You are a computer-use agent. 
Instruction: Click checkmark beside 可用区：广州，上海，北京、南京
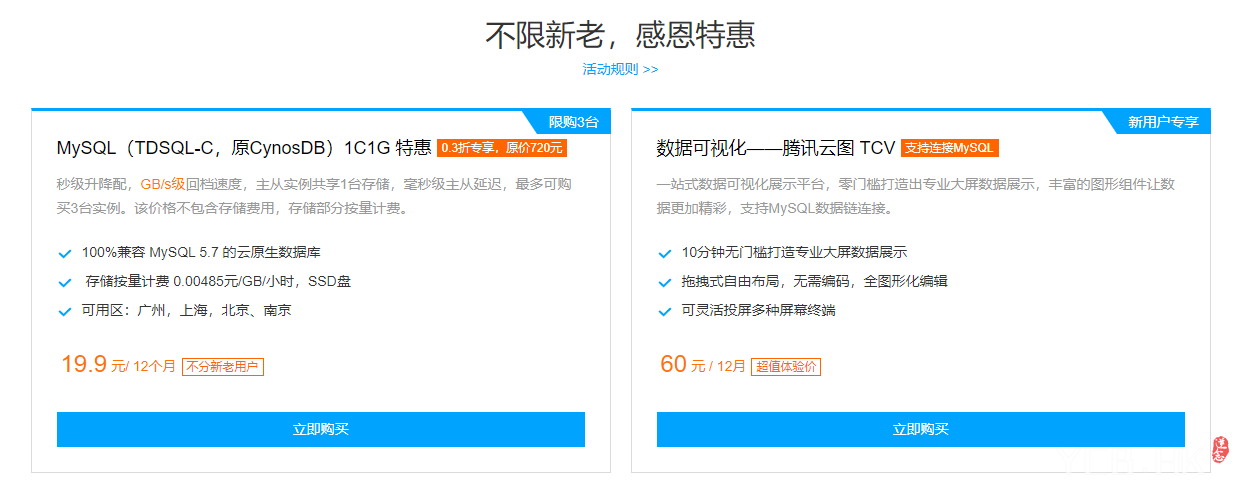65,311
